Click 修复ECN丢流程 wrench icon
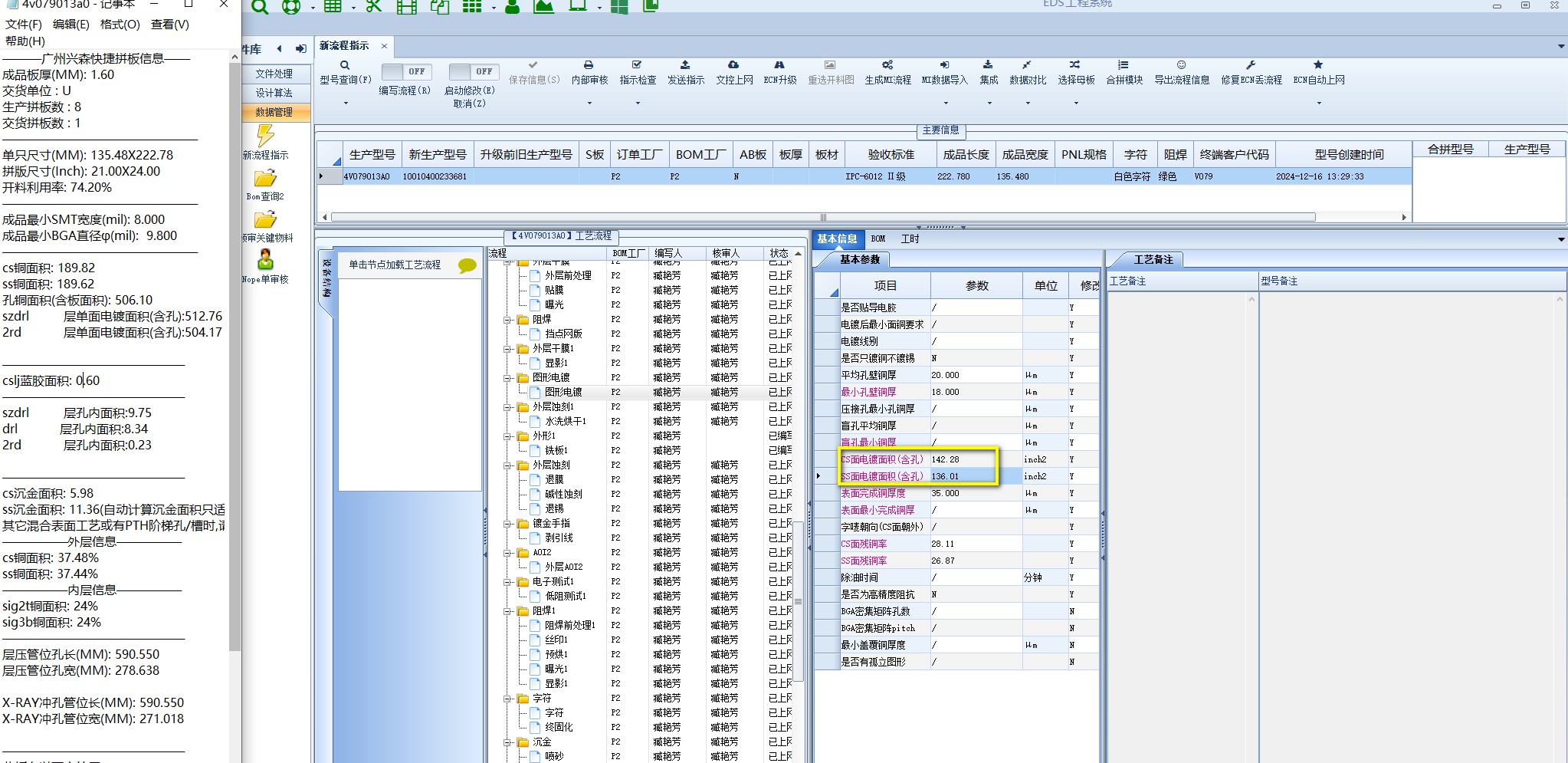 pyautogui.click(x=1251, y=65)
